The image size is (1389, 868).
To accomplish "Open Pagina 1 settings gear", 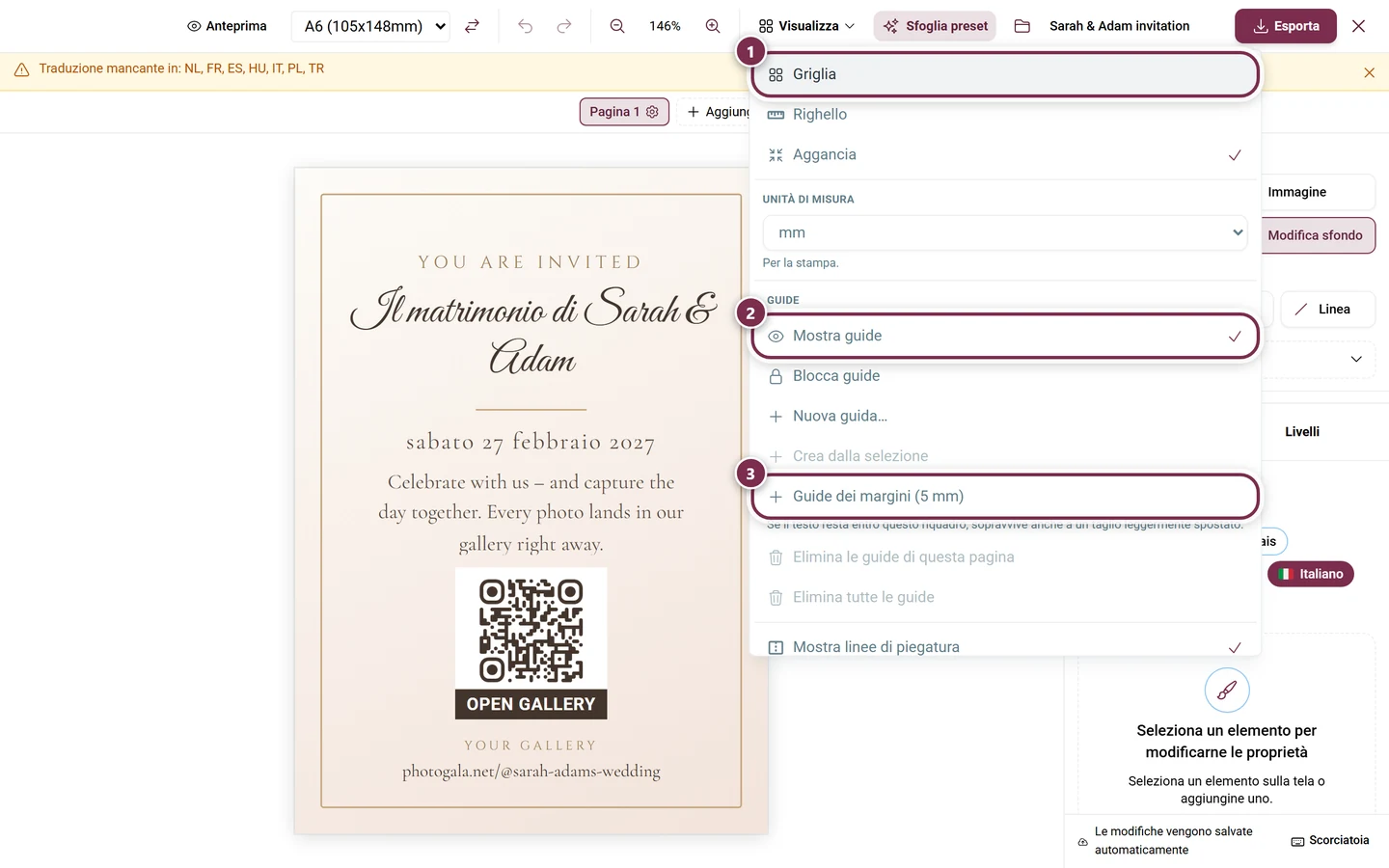I will coord(652,112).
